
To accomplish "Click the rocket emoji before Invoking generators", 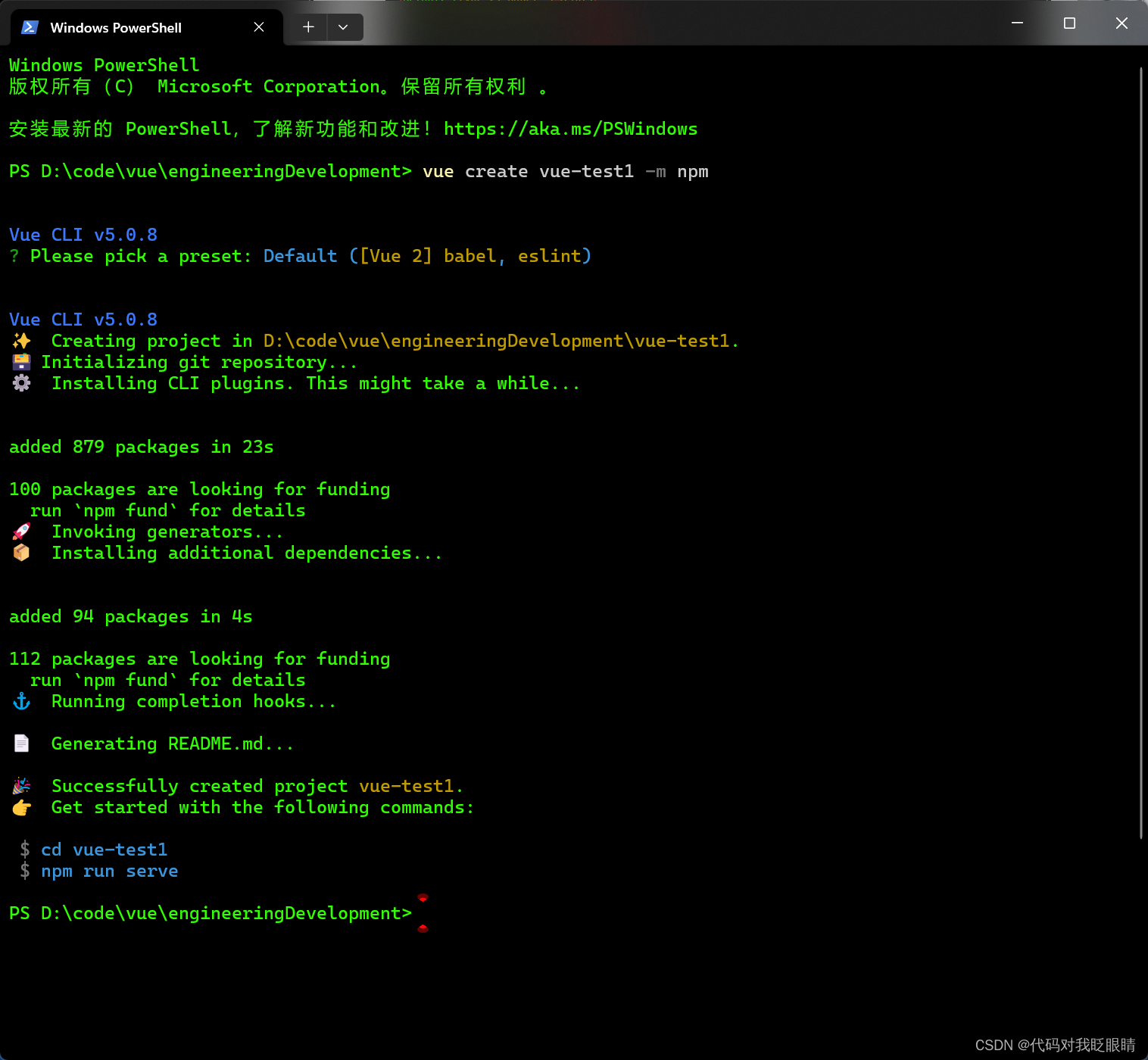I will 22,532.
